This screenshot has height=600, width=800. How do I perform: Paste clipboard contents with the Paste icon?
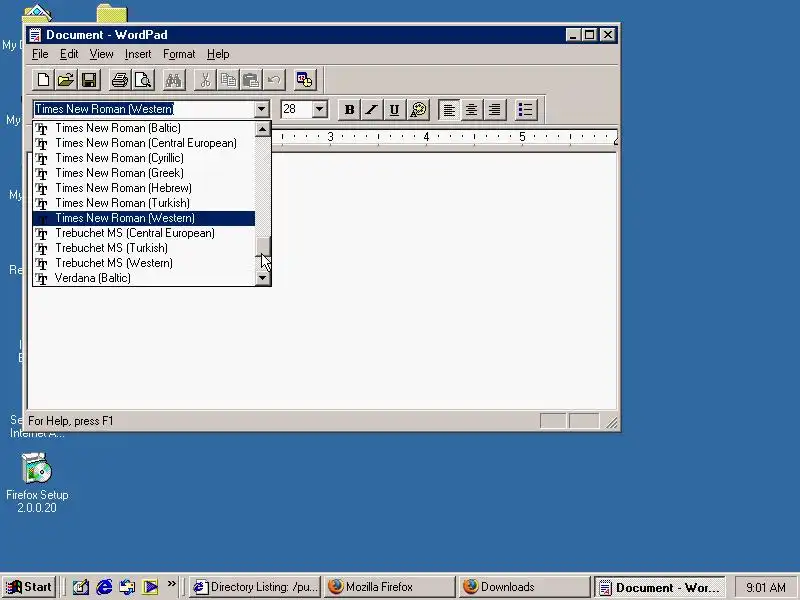(251, 80)
